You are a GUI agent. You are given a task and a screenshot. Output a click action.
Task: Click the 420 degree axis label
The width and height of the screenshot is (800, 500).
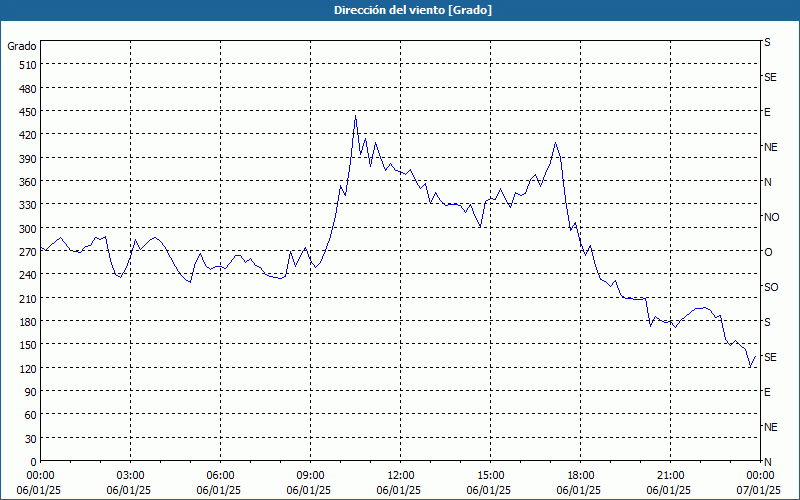(x=28, y=135)
